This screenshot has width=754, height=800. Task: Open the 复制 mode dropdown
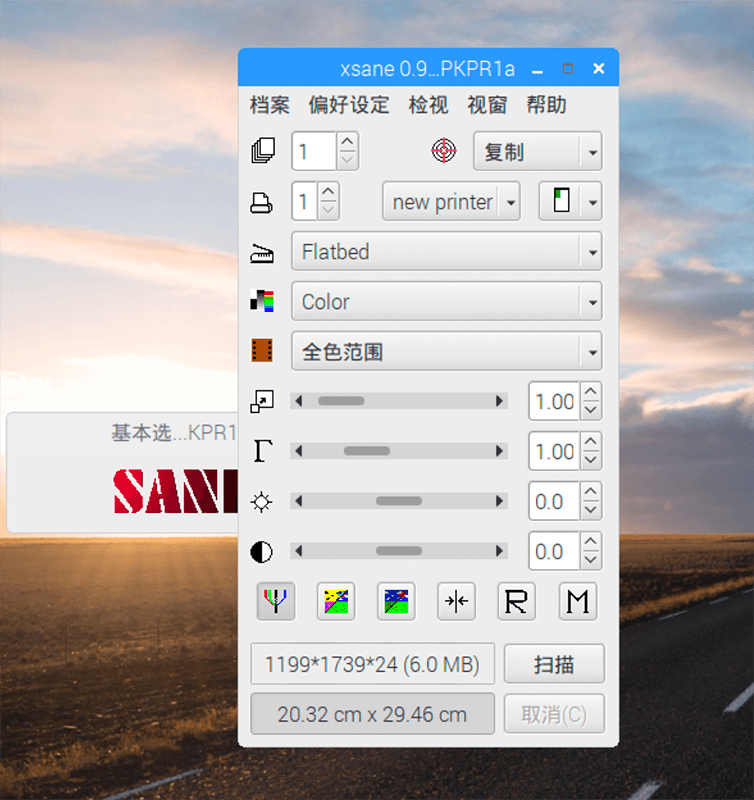pos(538,152)
